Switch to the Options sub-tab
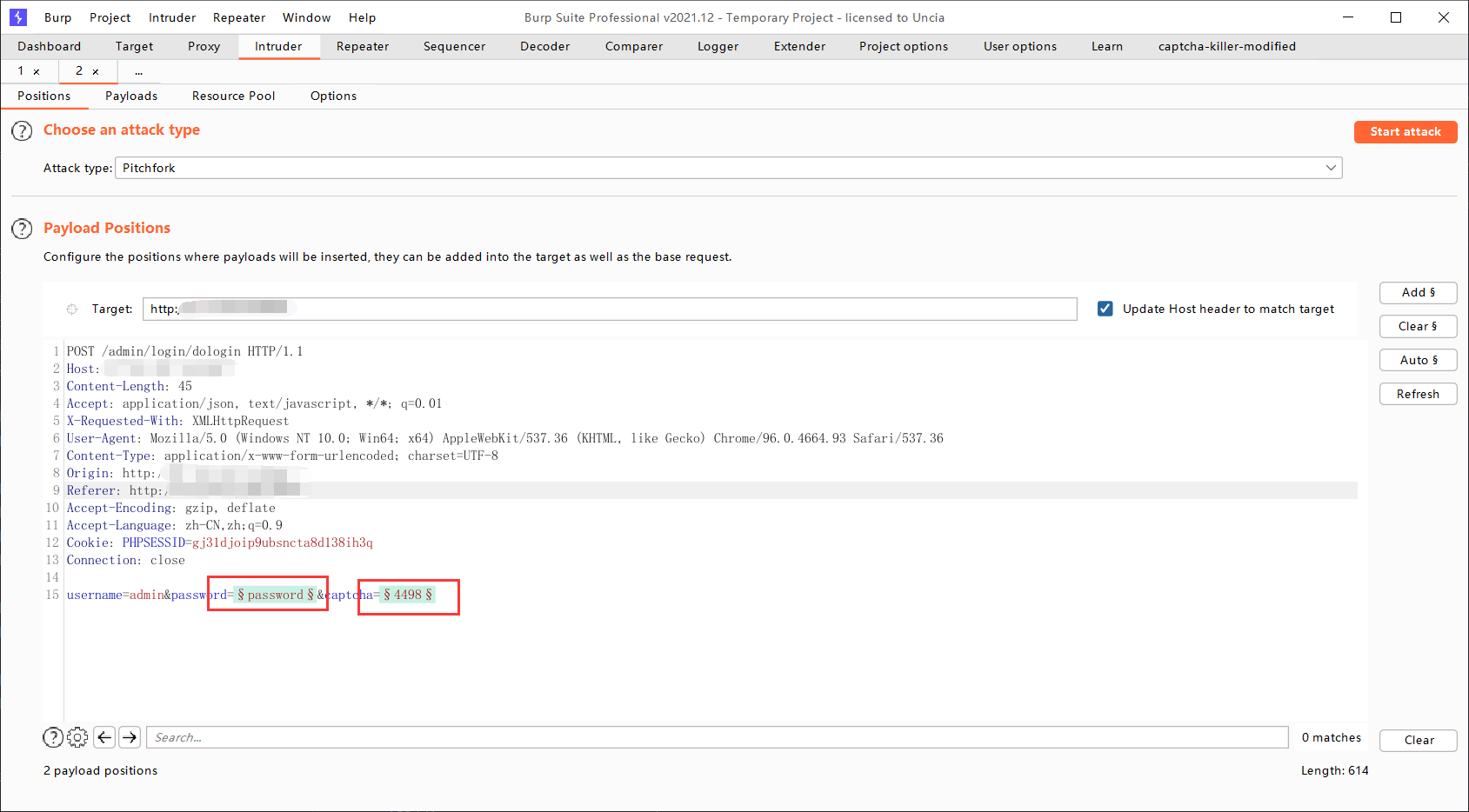 pos(334,96)
